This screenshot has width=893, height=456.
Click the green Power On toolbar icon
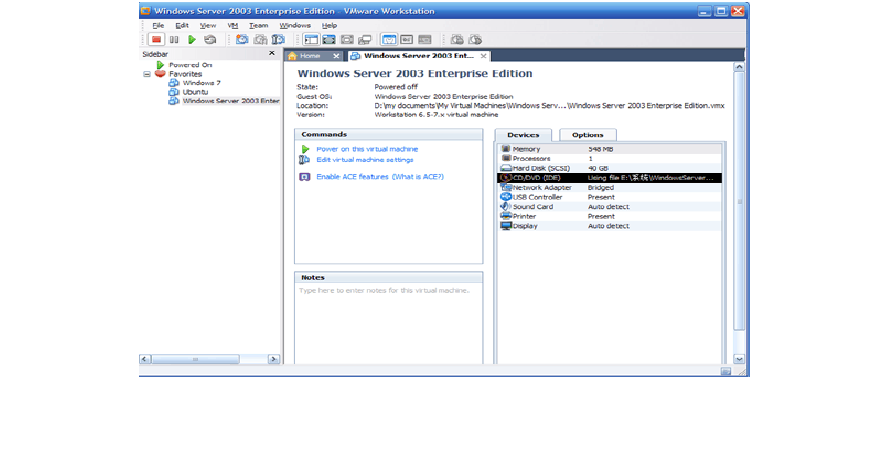[x=192, y=39]
